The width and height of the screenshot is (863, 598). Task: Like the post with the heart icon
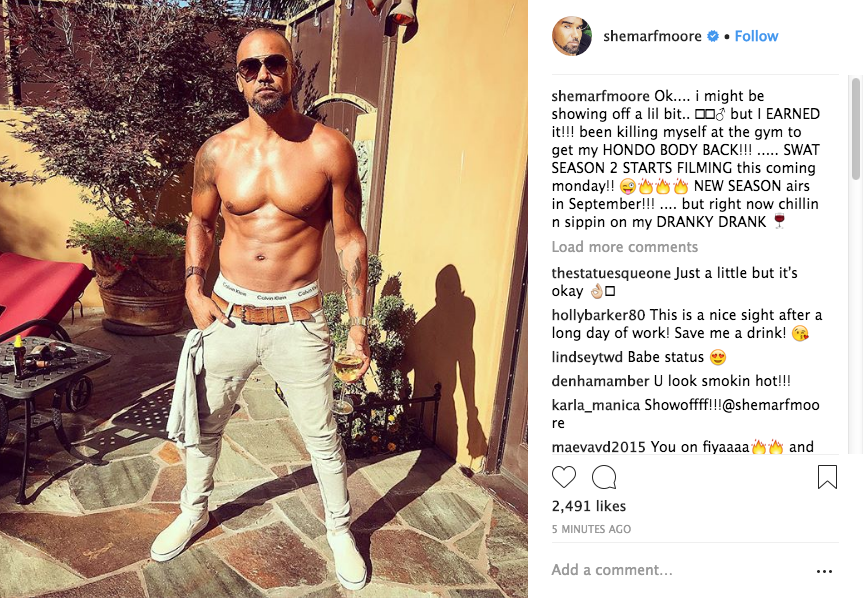click(564, 477)
